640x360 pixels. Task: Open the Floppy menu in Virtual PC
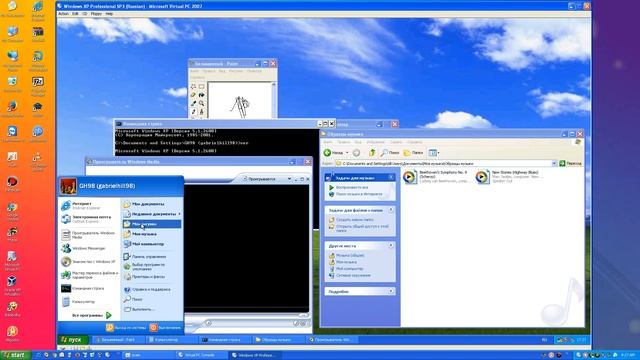point(96,14)
